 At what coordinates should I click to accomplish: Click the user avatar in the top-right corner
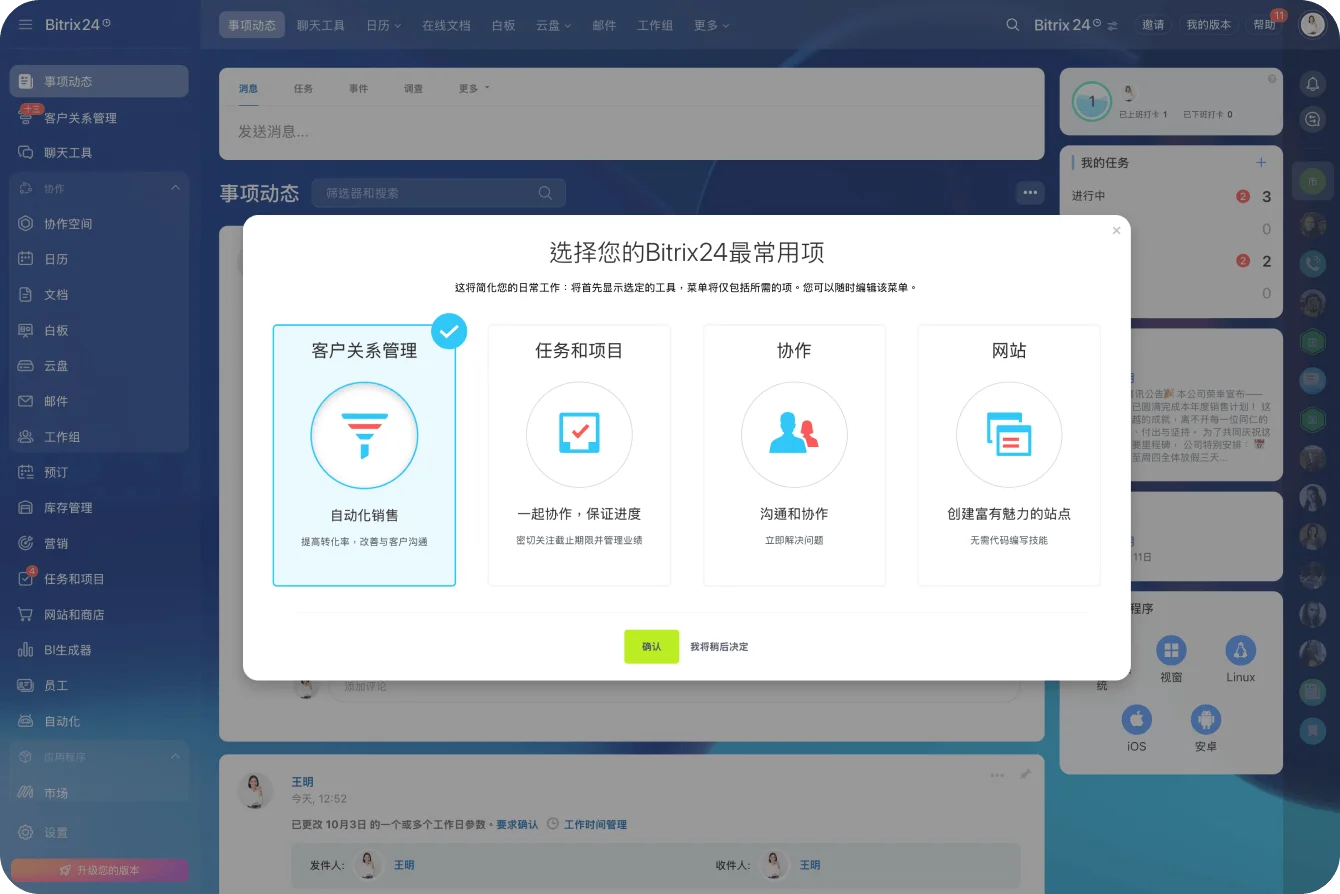[x=1312, y=25]
